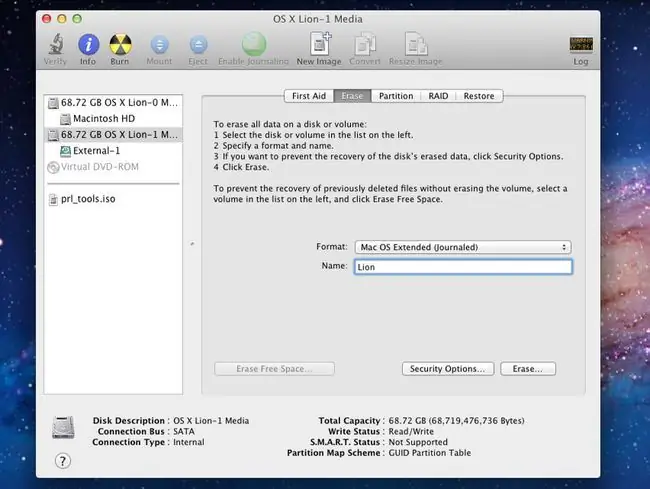Select the External-1 volume
The image size is (650, 489).
113,151
